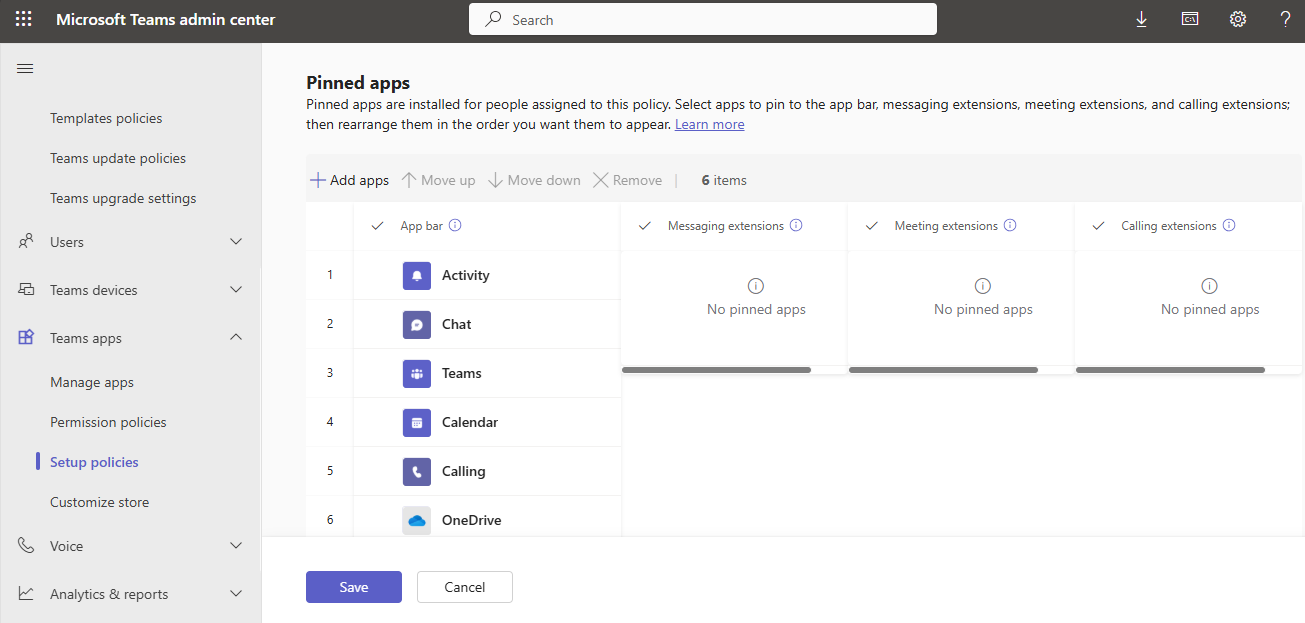Screen dimensions: 1305x623
Task: Open Customize store page
Action: (99, 502)
